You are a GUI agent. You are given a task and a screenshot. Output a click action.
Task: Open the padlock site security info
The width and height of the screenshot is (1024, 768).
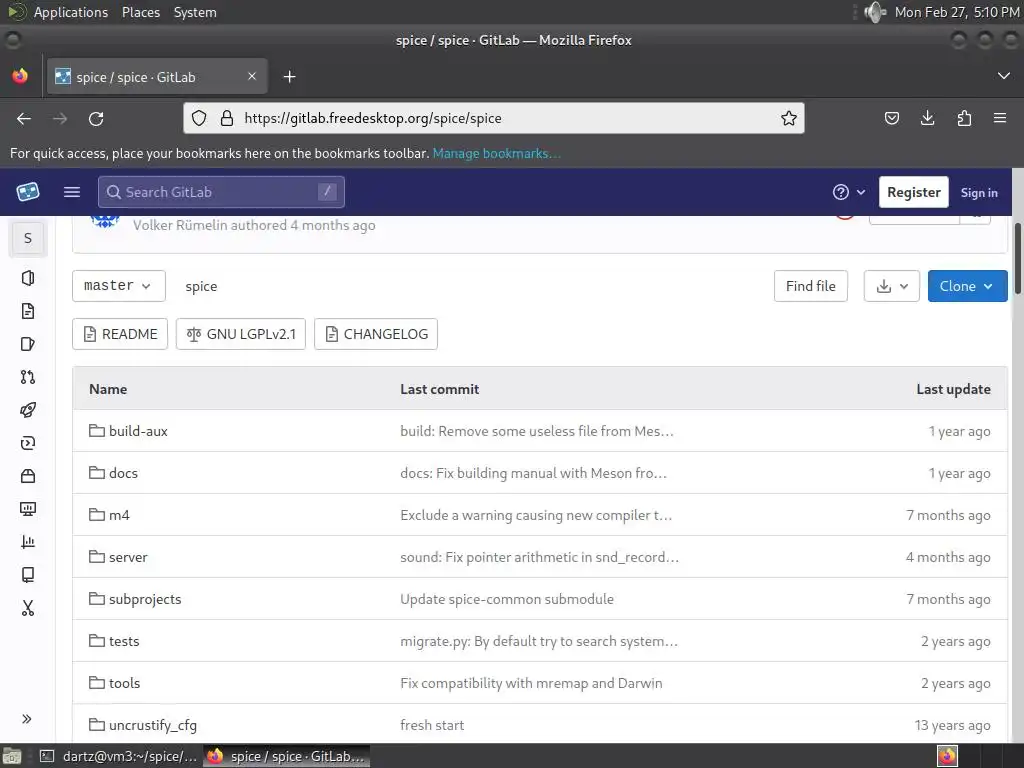click(x=227, y=118)
